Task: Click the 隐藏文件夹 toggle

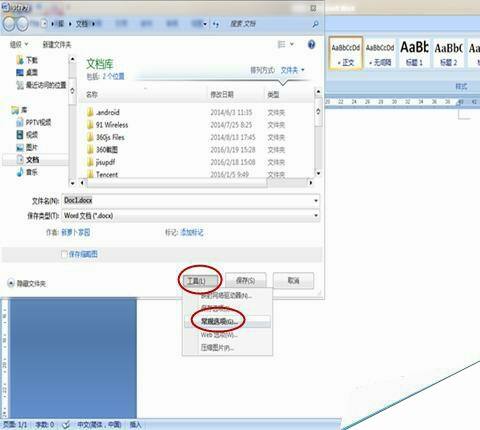Action: pos(27,283)
